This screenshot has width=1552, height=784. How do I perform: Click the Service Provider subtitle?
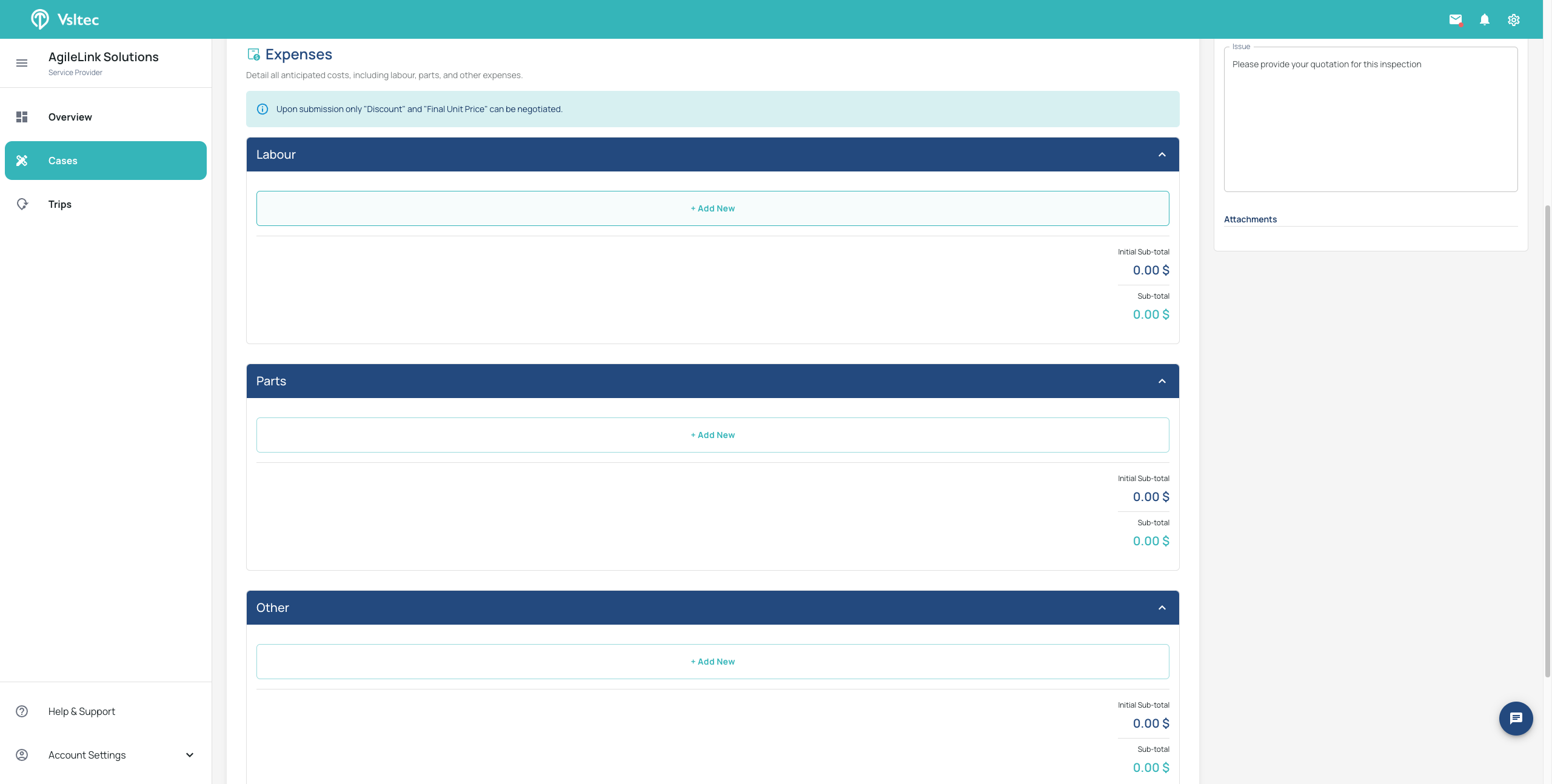coord(75,73)
